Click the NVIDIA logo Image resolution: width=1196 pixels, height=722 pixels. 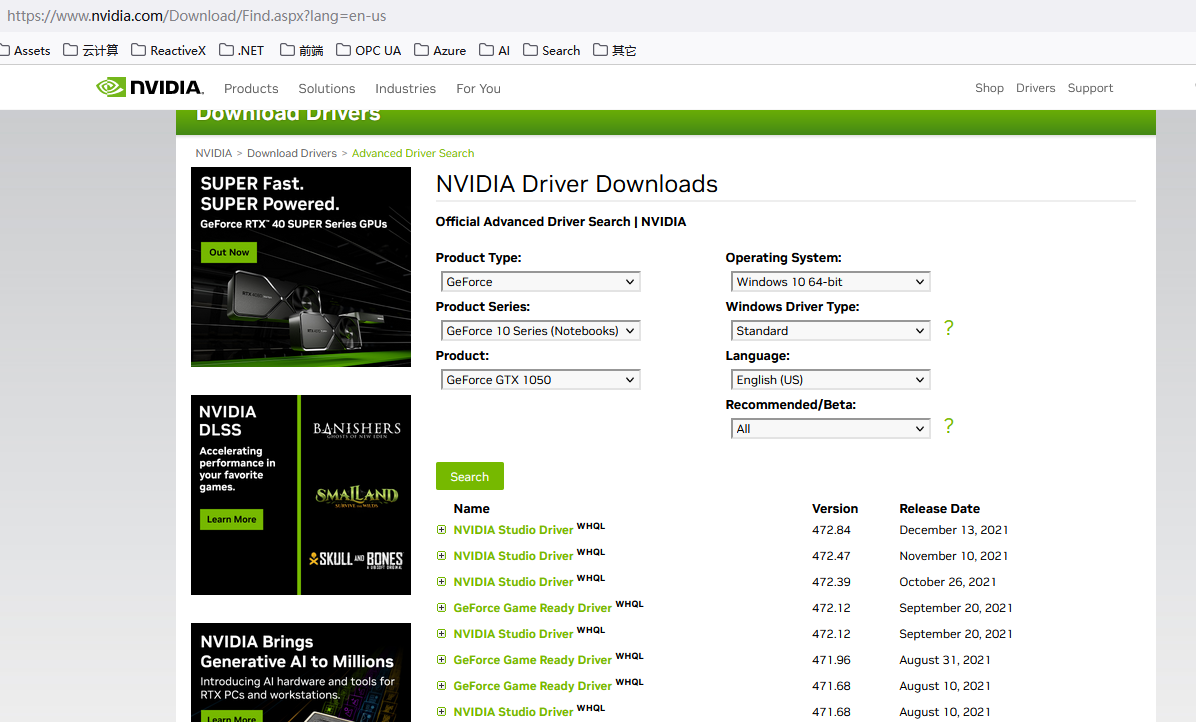point(150,87)
